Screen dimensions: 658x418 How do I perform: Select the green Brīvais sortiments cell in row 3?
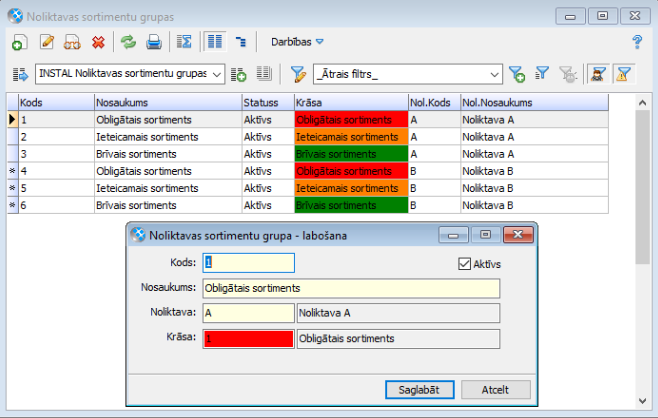(351, 154)
